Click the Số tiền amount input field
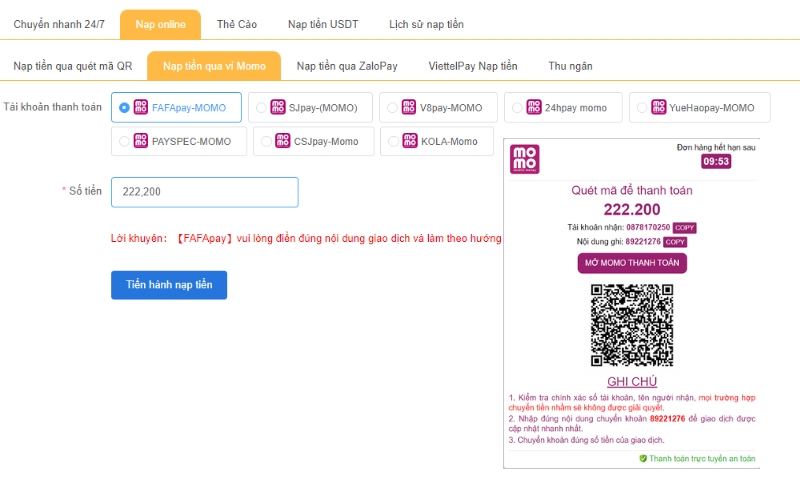Screen dimensions: 800x500 click(x=204, y=192)
